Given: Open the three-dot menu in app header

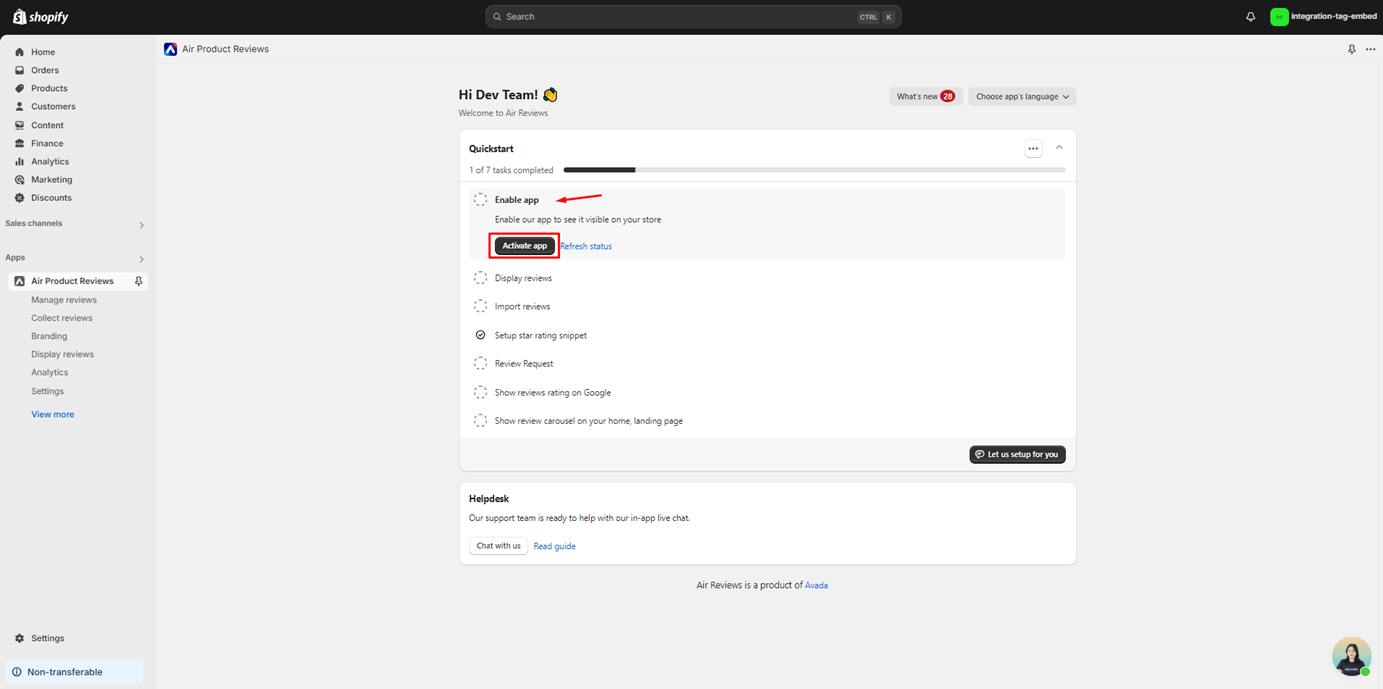Looking at the screenshot, I should [1370, 49].
